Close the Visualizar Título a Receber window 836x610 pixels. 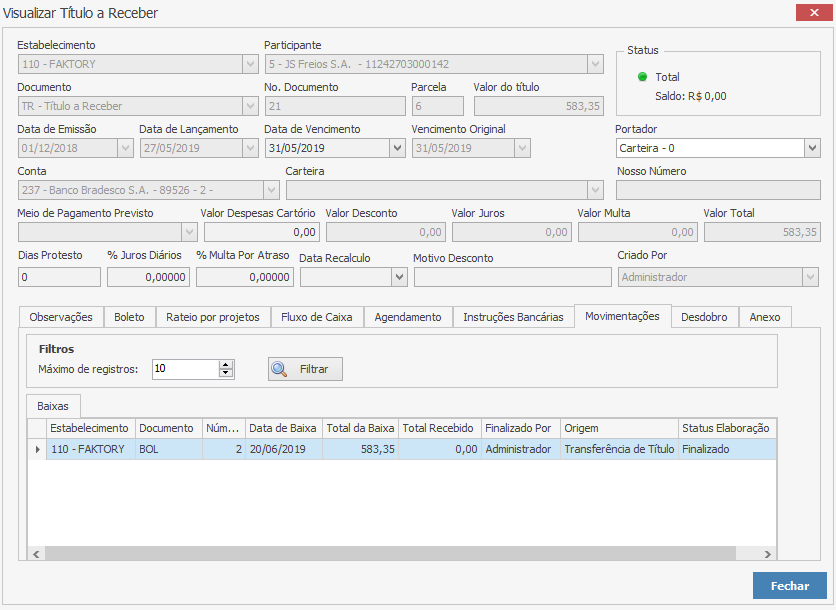pyautogui.click(x=809, y=13)
